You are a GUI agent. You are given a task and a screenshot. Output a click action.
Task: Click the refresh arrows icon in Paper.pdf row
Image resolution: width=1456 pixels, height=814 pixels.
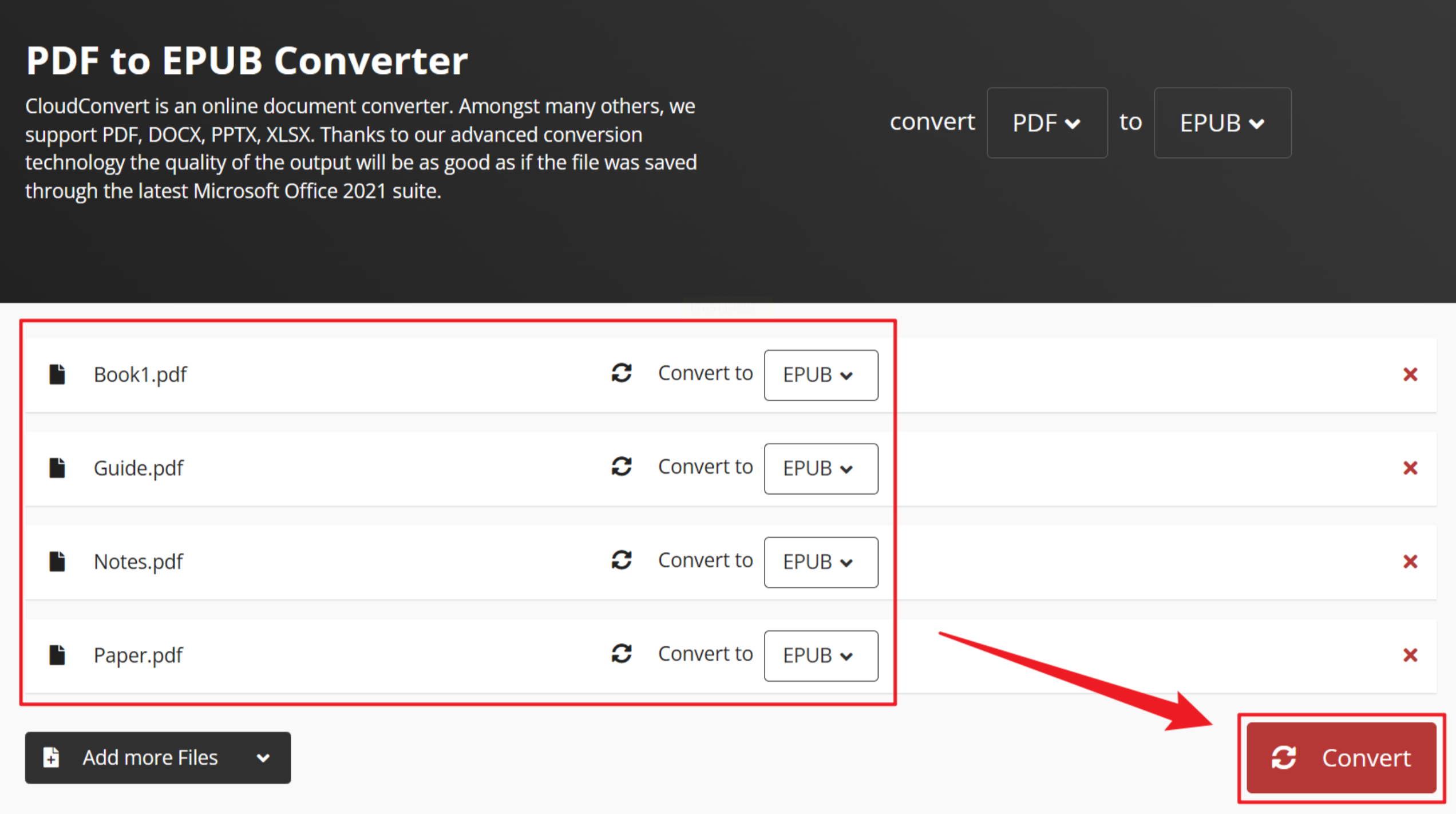click(622, 654)
